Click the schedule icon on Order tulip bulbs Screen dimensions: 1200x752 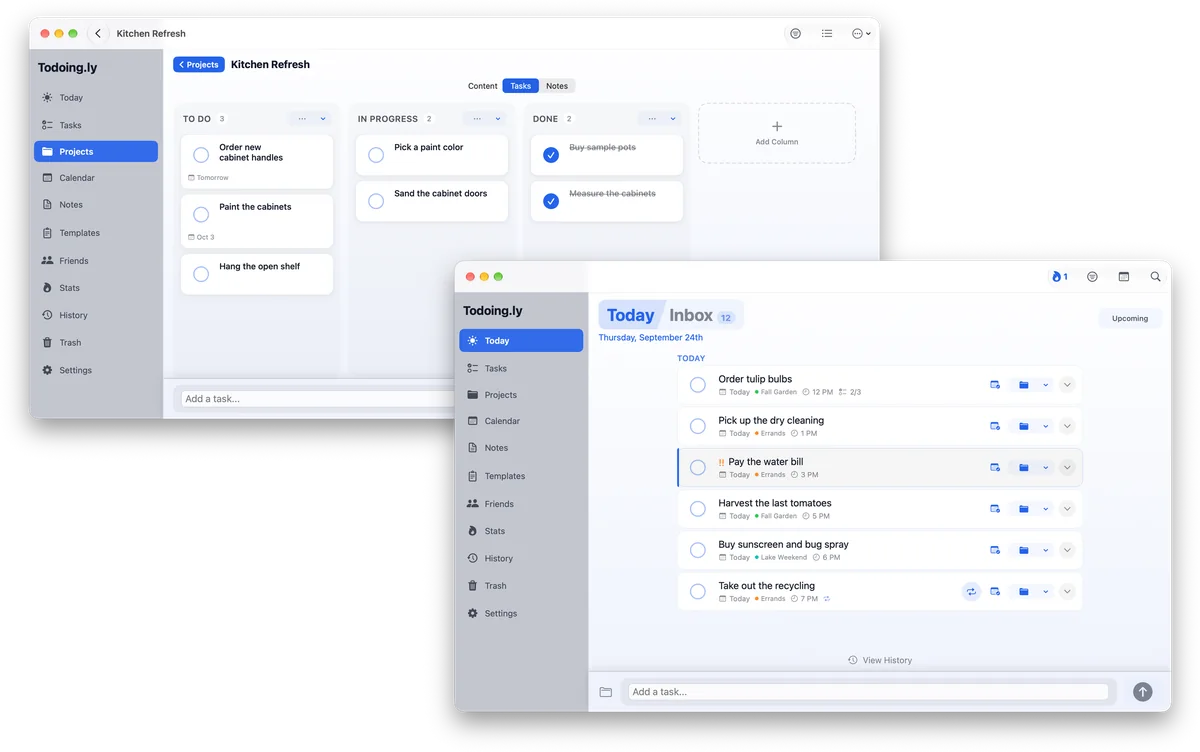[x=995, y=385]
